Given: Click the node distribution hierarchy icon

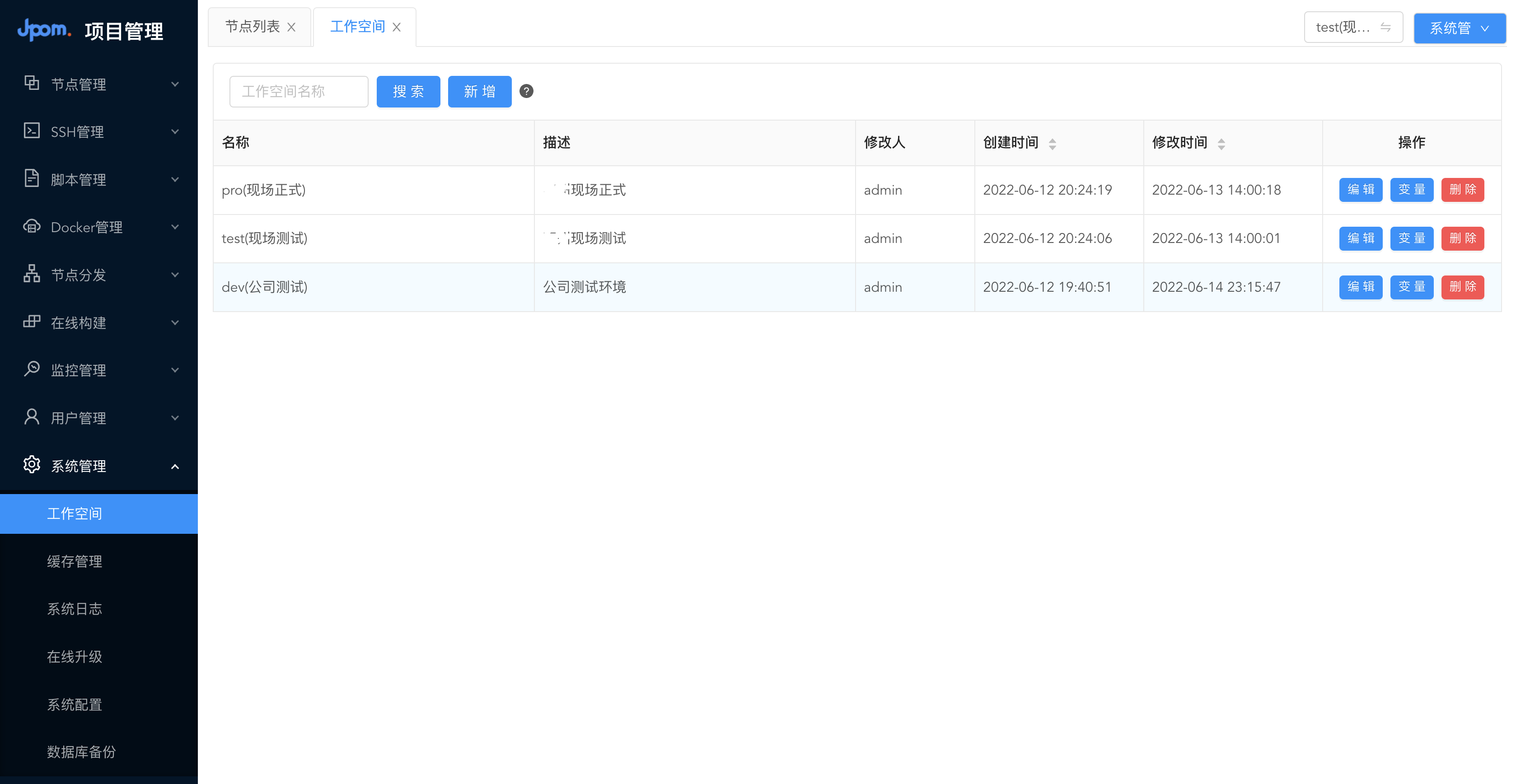Looking at the screenshot, I should coord(31,274).
